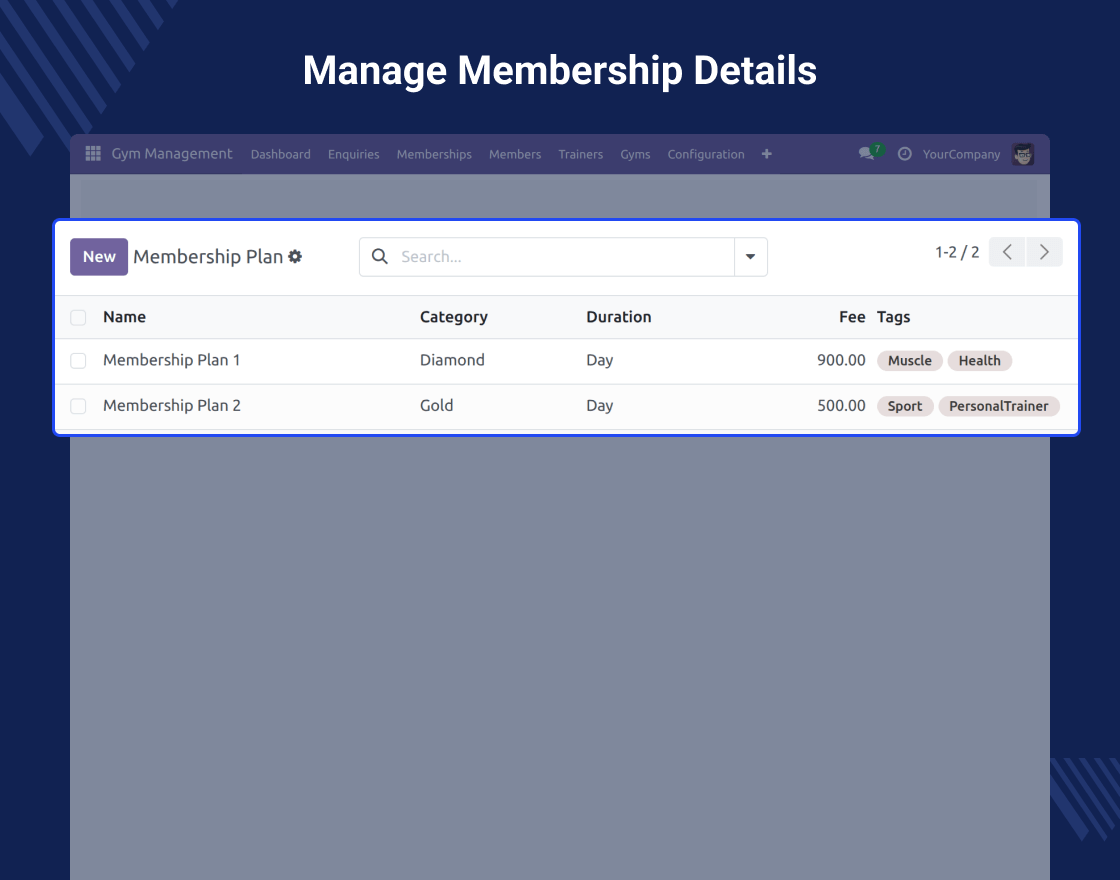Go to next page arrow
1120x880 pixels.
pos(1044,252)
